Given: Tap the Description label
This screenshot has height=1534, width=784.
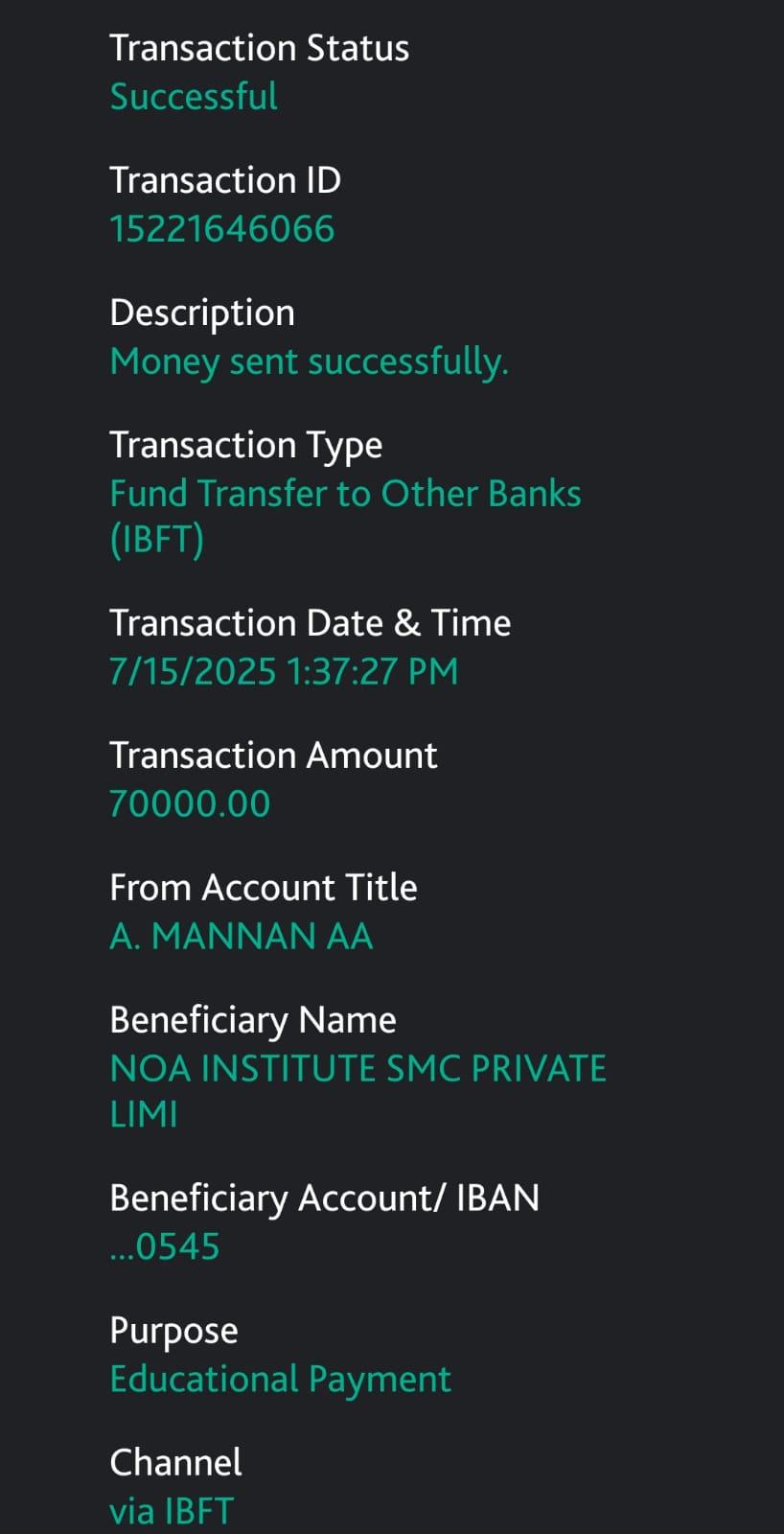Looking at the screenshot, I should coord(202,313).
